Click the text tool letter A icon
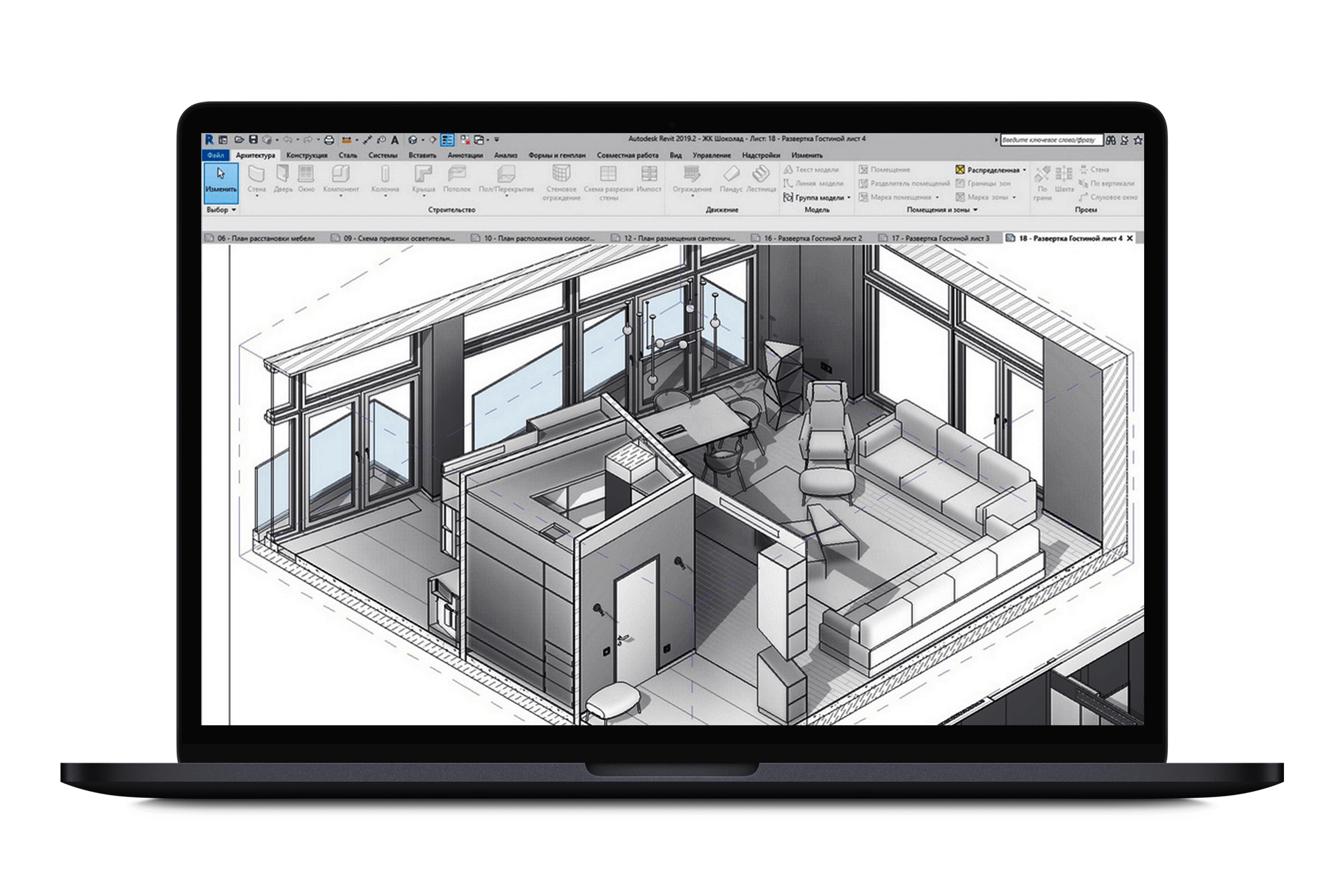This screenshot has width=1344, height=896. coord(395,139)
